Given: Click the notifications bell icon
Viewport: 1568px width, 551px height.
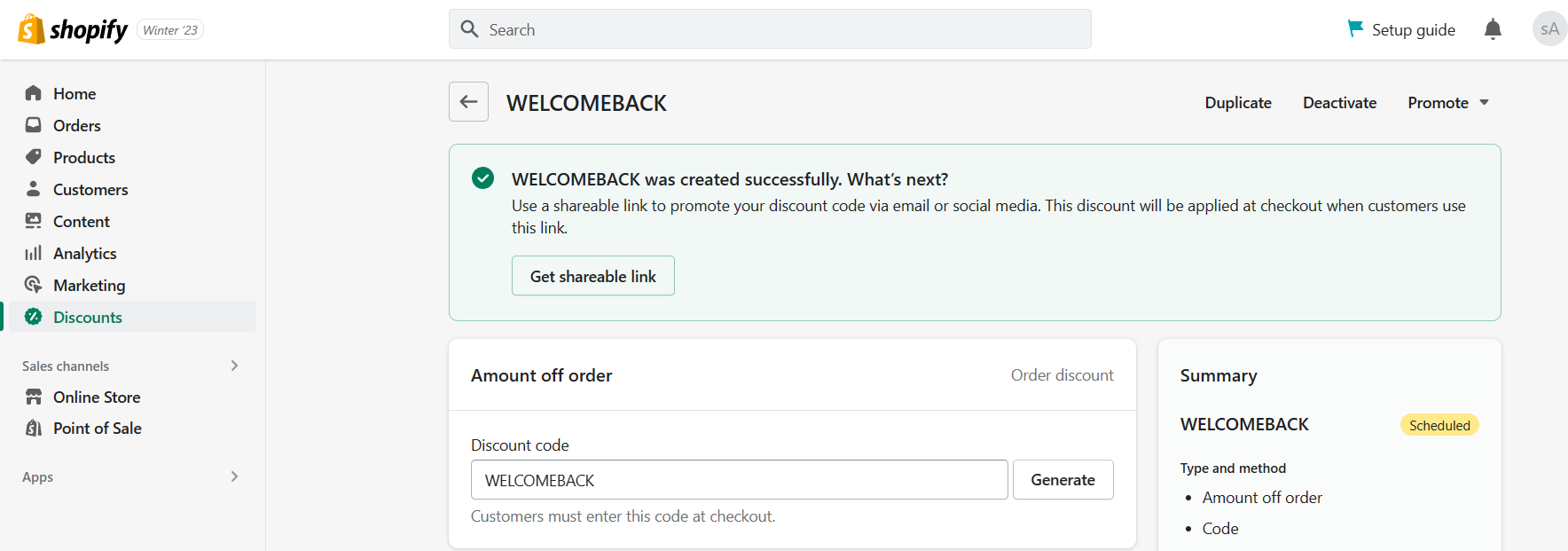Looking at the screenshot, I should click(x=1493, y=29).
